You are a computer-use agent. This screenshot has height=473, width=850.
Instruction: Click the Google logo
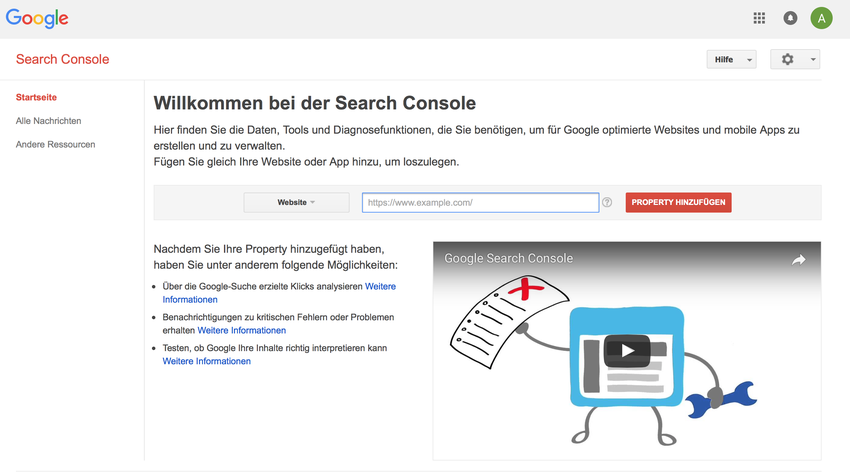[x=37, y=19]
